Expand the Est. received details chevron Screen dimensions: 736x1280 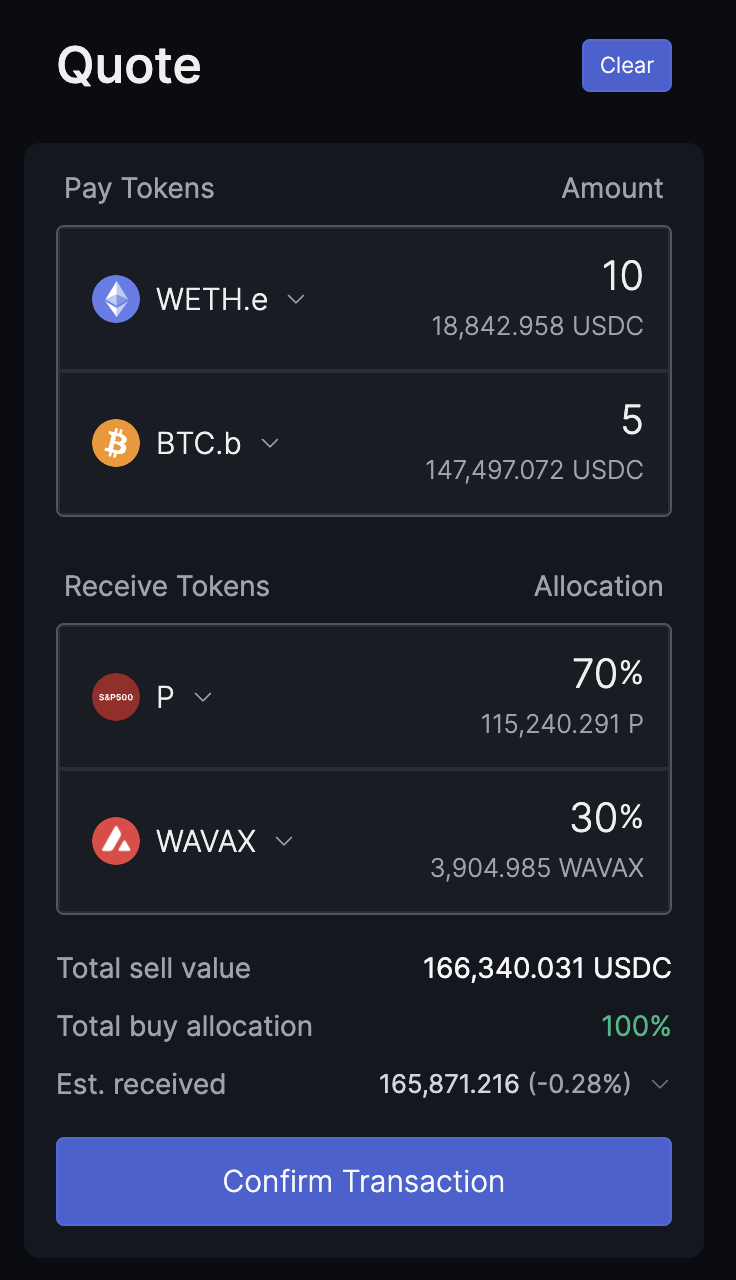[660, 1084]
